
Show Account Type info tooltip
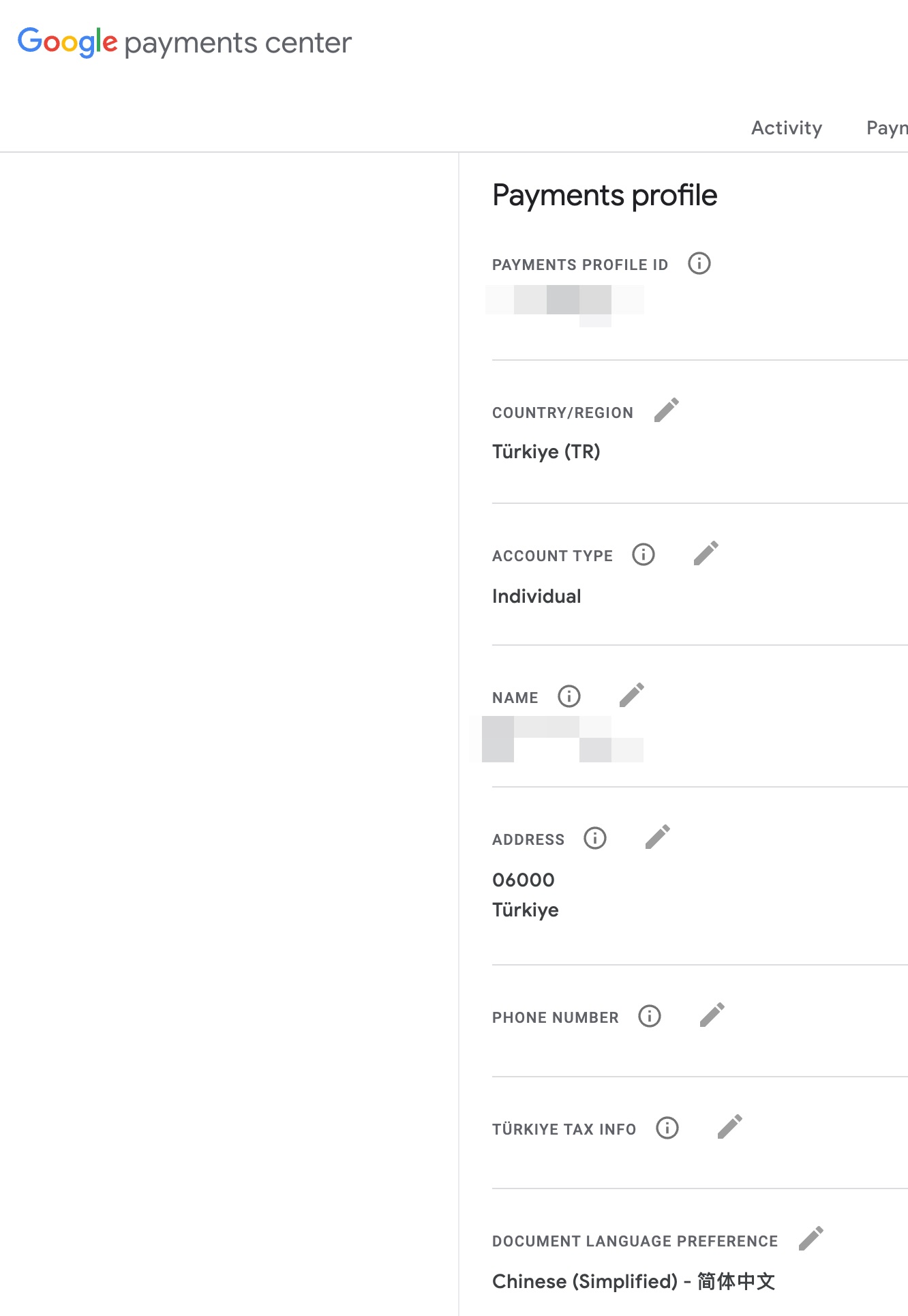643,554
